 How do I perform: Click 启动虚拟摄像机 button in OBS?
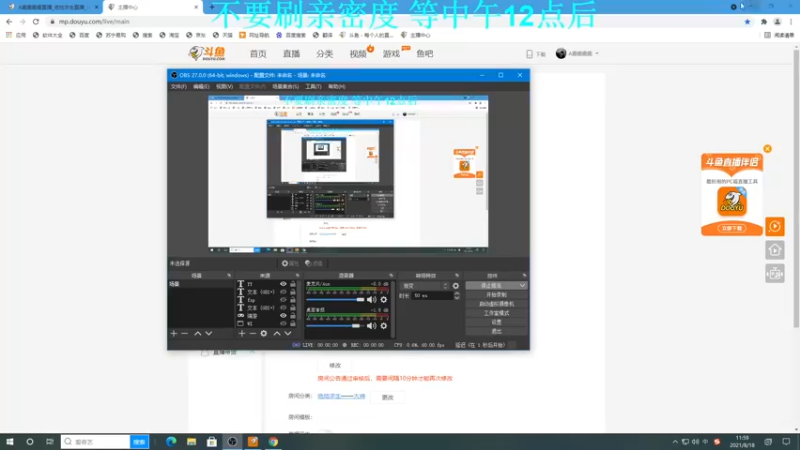tap(496, 304)
